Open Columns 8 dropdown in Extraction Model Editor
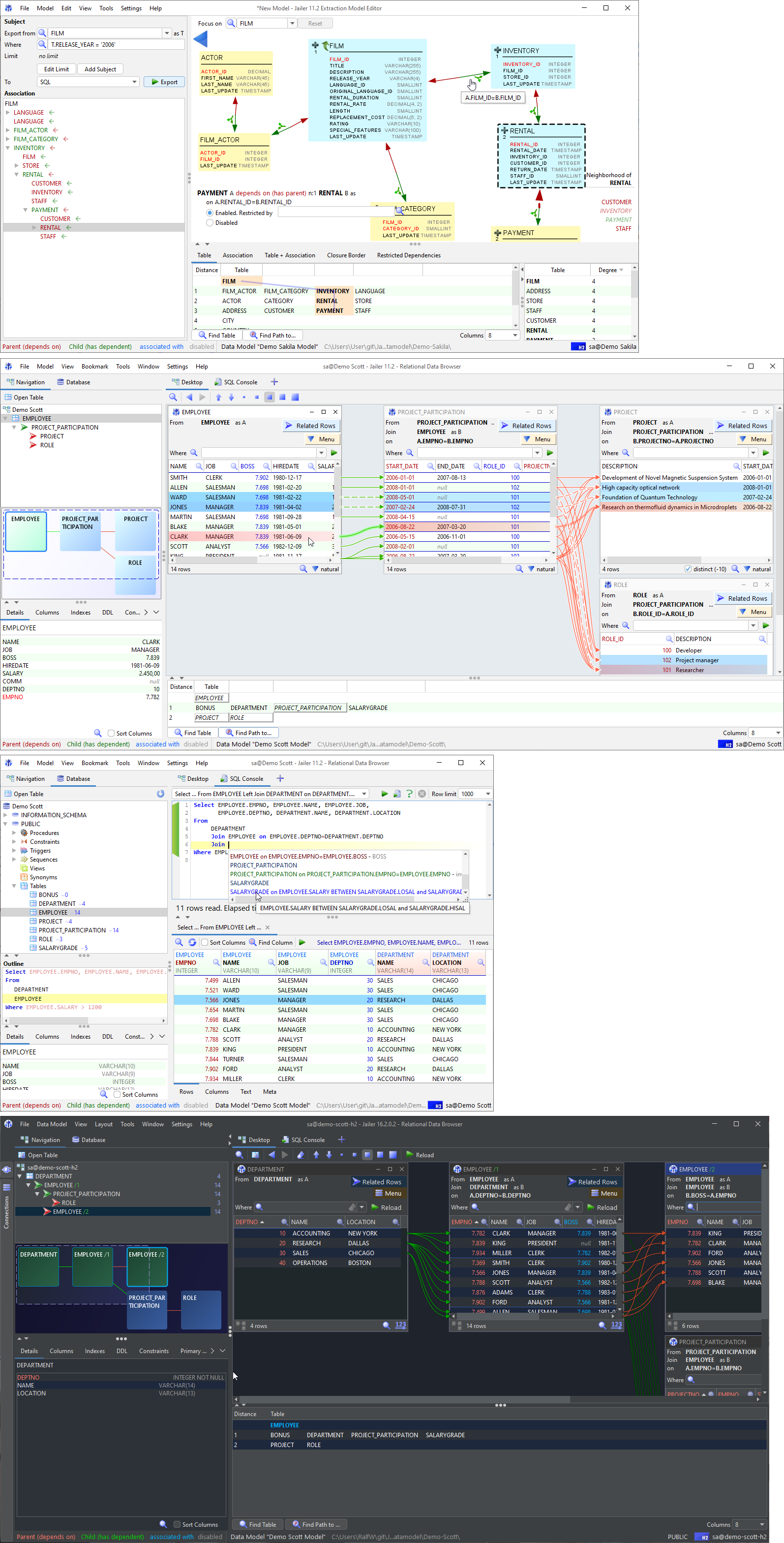This screenshot has height=1543, width=784. [x=515, y=336]
